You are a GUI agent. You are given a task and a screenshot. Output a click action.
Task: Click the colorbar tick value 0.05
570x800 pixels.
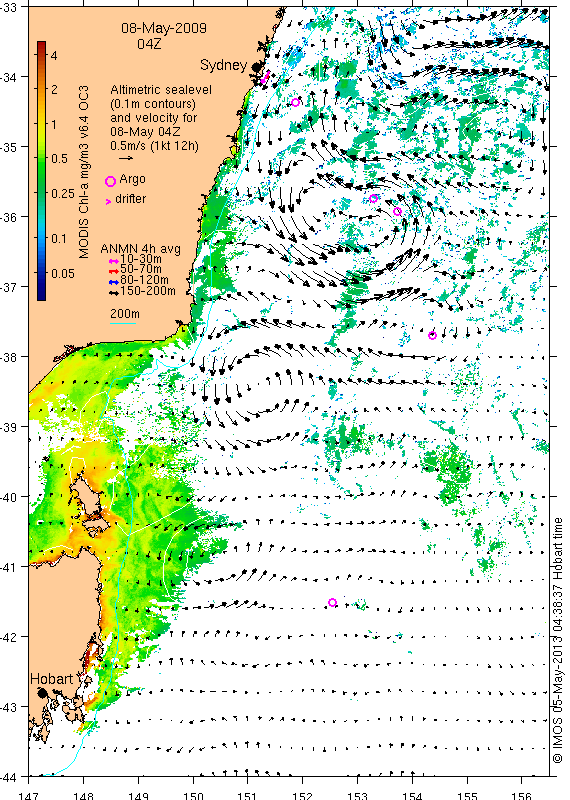63,273
